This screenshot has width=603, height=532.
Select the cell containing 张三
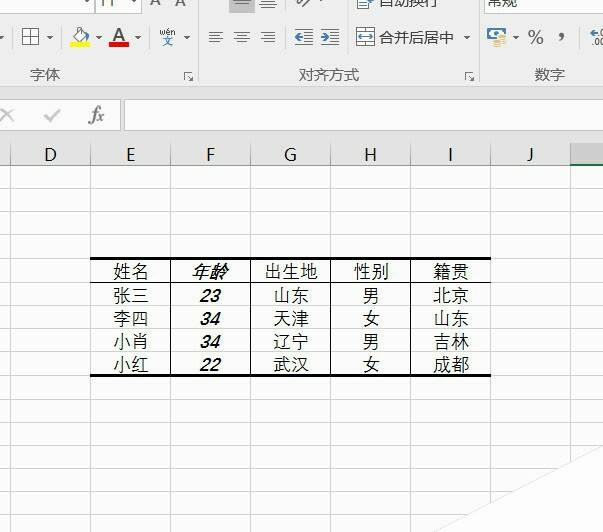coord(130,295)
